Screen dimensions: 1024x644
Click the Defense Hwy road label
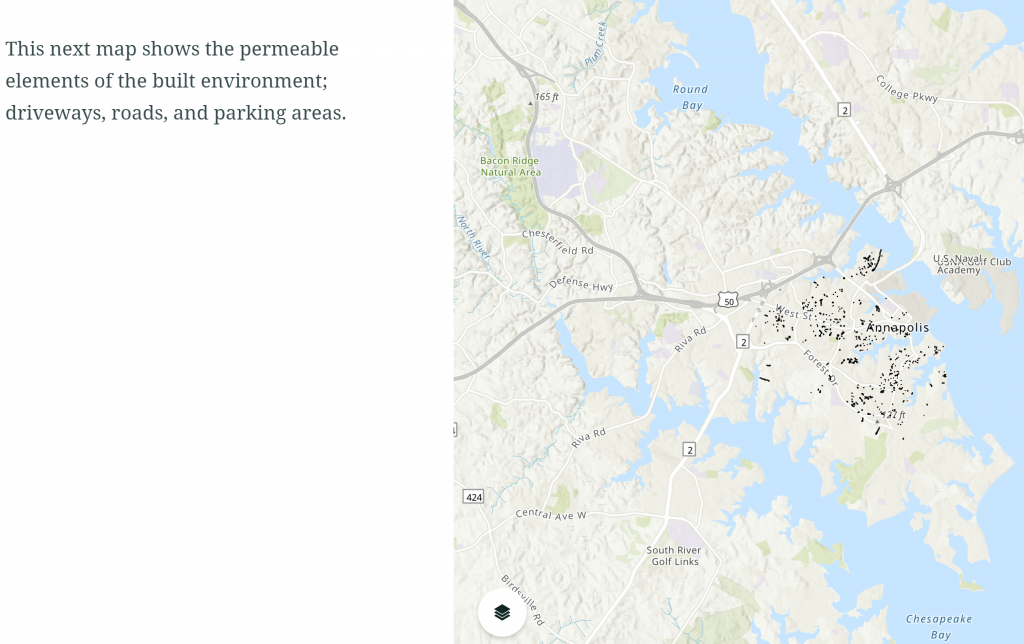click(x=581, y=285)
